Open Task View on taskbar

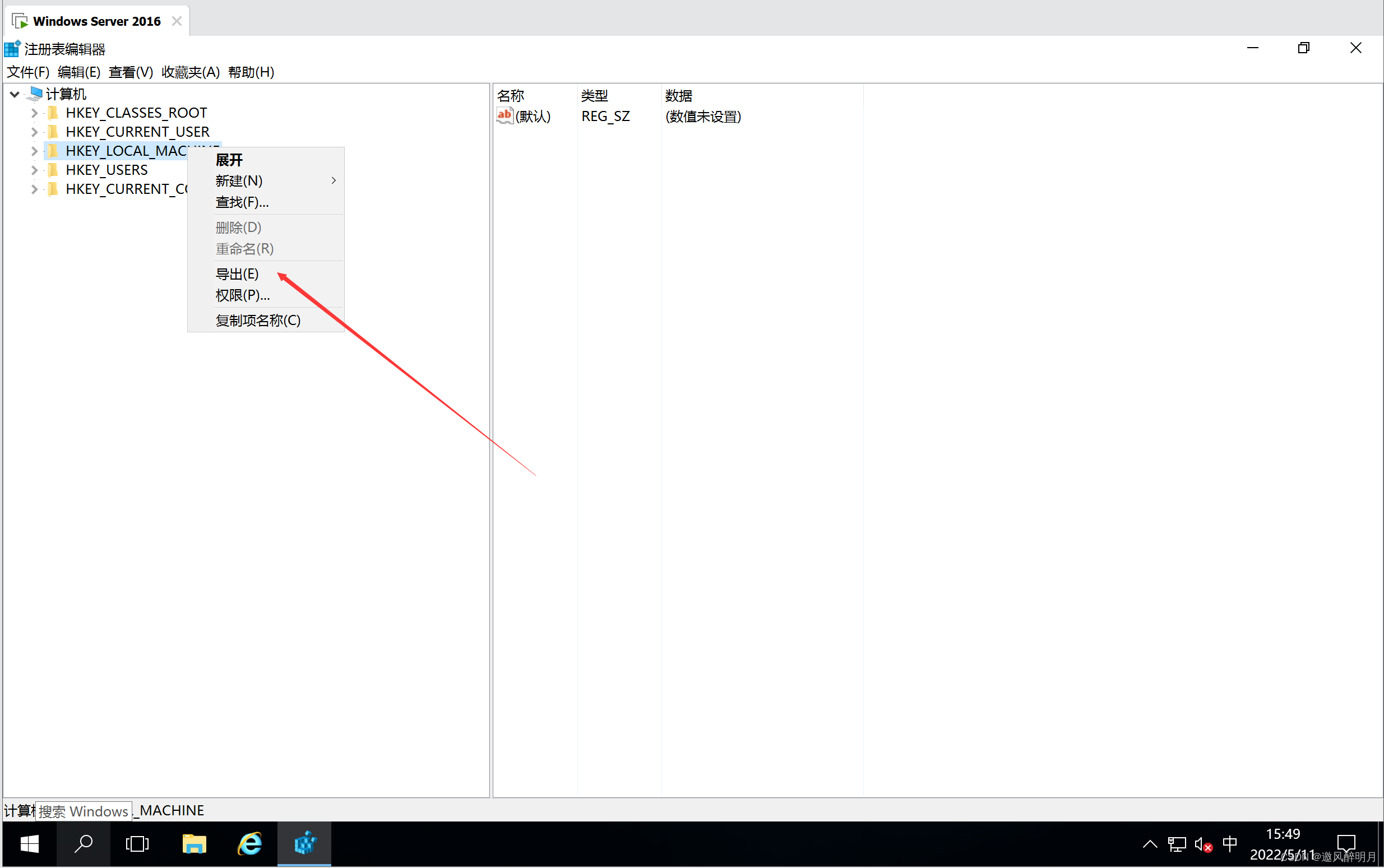coord(137,844)
